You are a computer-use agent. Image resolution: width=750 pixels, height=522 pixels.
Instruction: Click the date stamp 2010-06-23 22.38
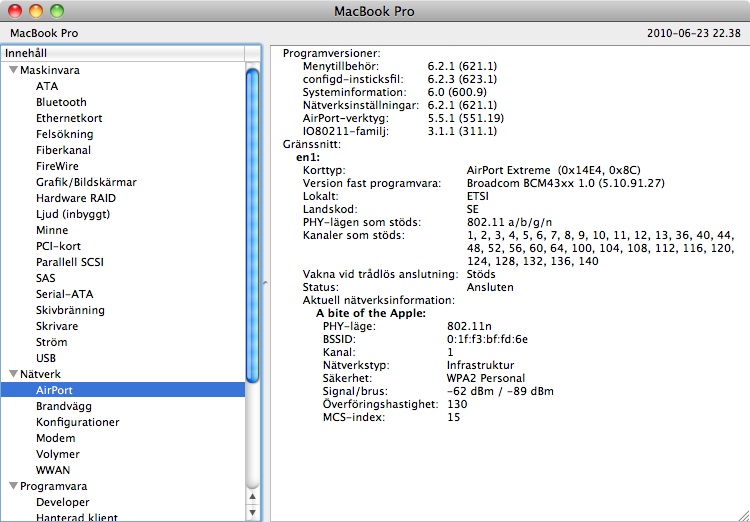[694, 33]
